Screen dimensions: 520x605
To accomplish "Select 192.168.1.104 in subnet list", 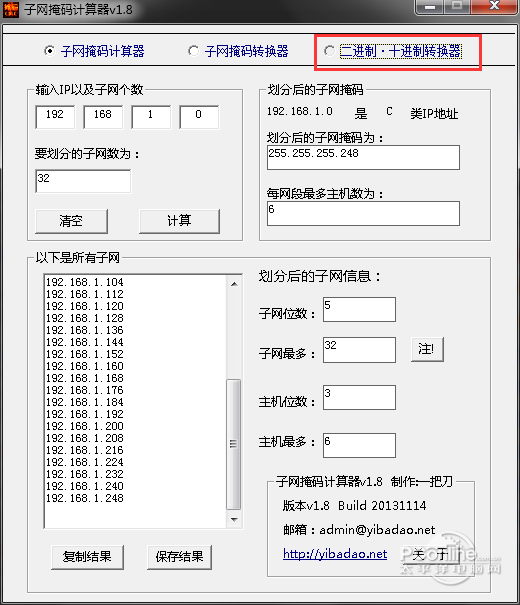I will pos(84,282).
